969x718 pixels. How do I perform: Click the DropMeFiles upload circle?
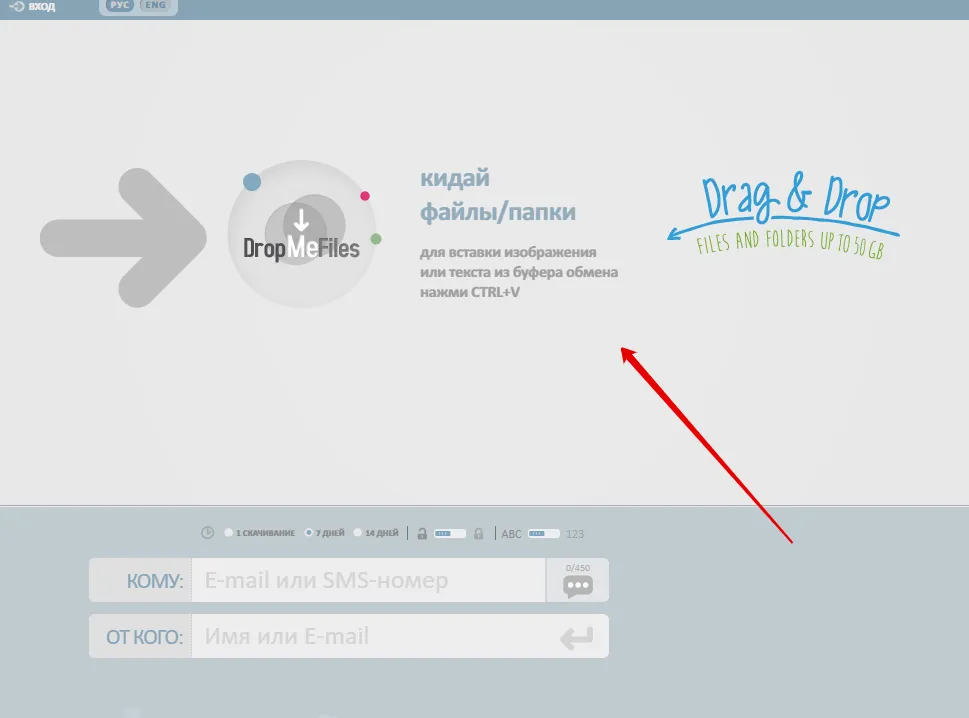tap(302, 234)
